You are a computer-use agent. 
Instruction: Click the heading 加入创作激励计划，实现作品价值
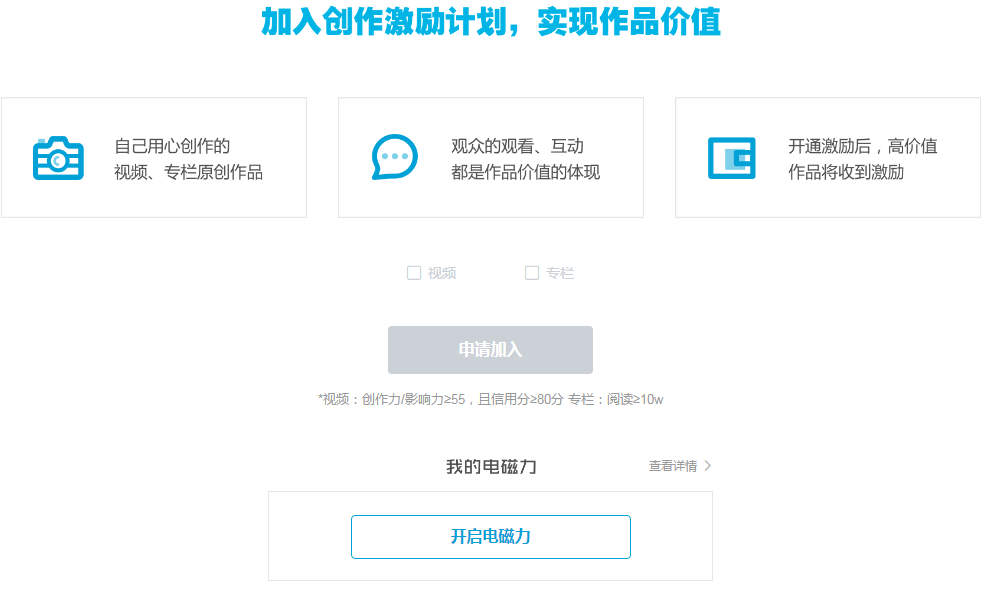pyautogui.click(x=491, y=22)
